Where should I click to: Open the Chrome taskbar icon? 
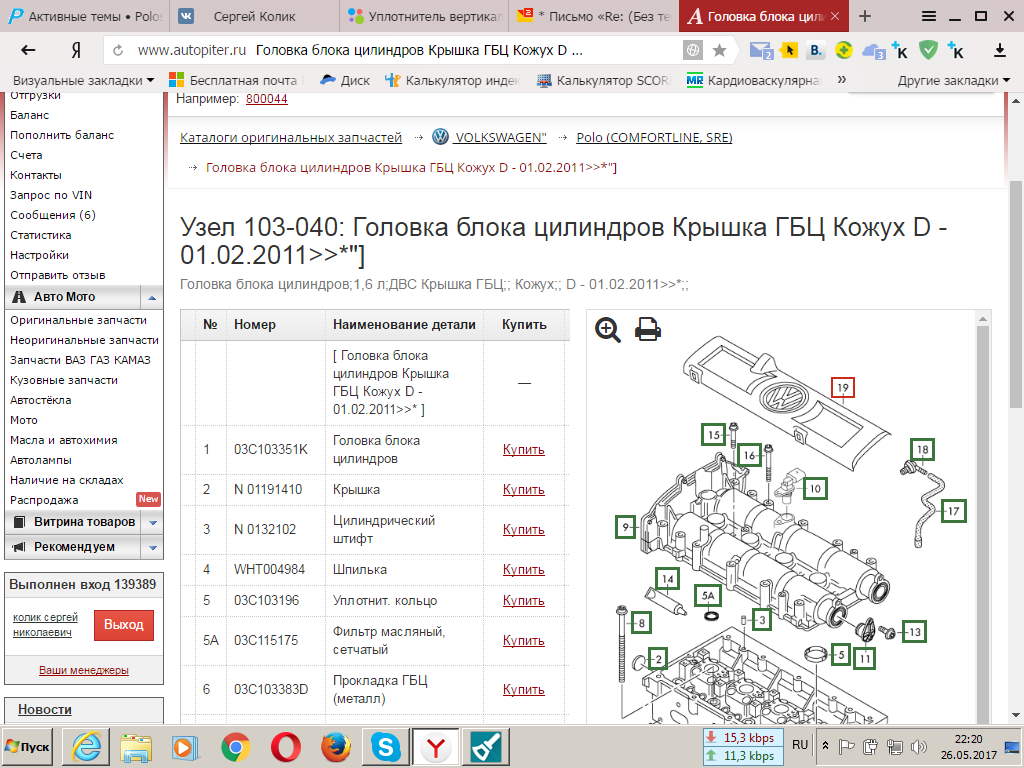click(x=236, y=747)
